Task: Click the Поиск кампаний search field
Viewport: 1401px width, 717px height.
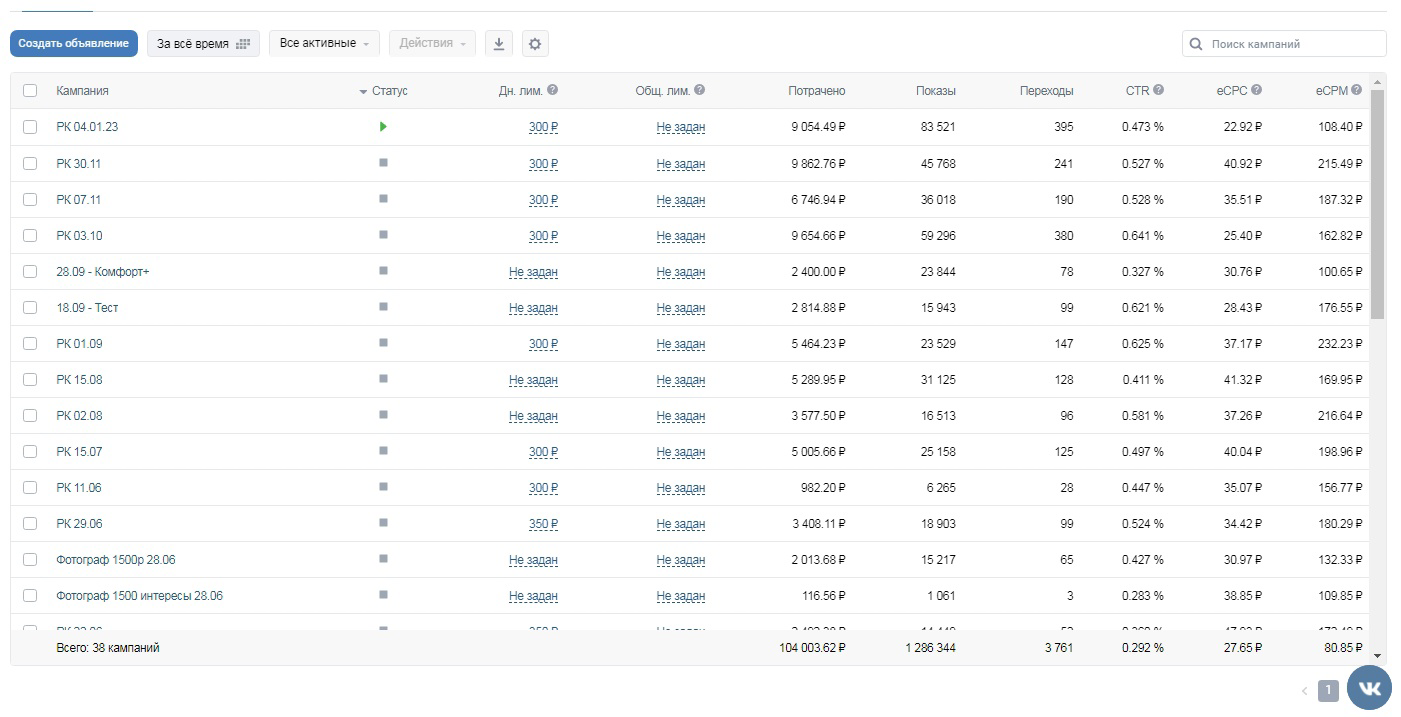Action: [x=1284, y=44]
